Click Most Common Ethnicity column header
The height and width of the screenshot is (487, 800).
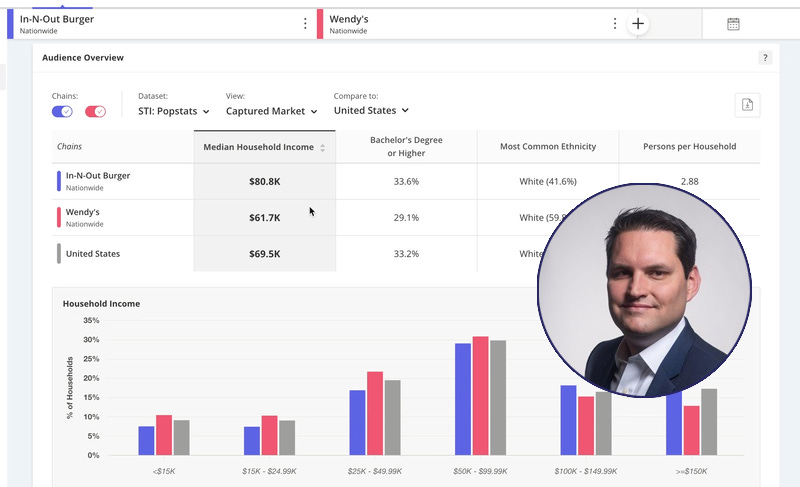coord(548,146)
